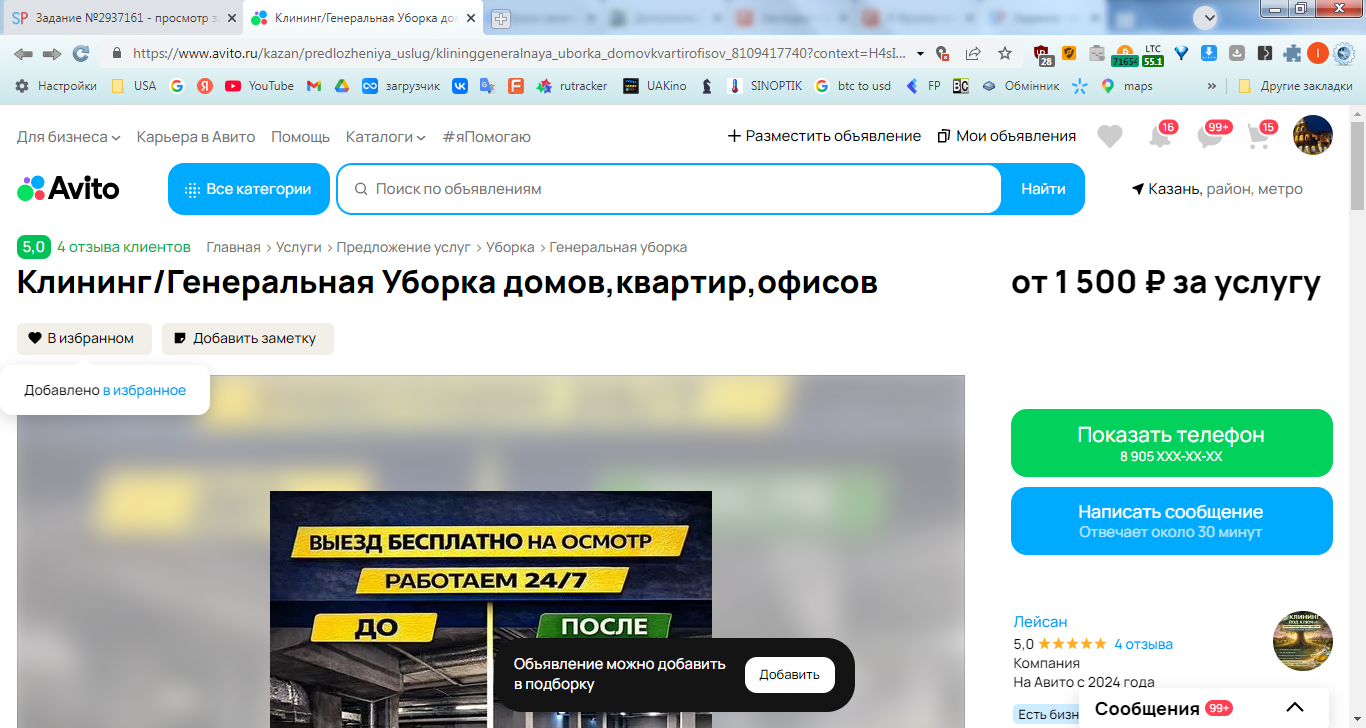Expand the Для бизнеса dropdown

pos(69,136)
